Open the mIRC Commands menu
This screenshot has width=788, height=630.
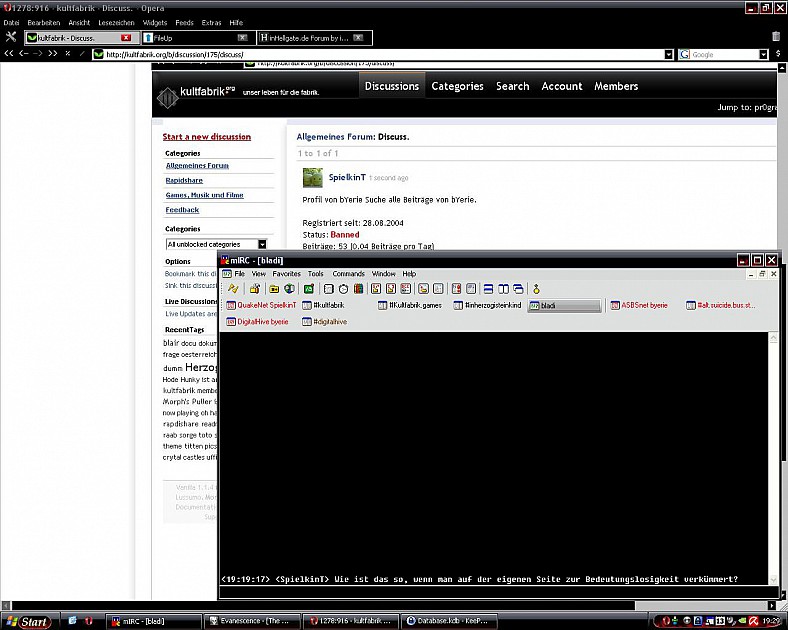[x=348, y=274]
